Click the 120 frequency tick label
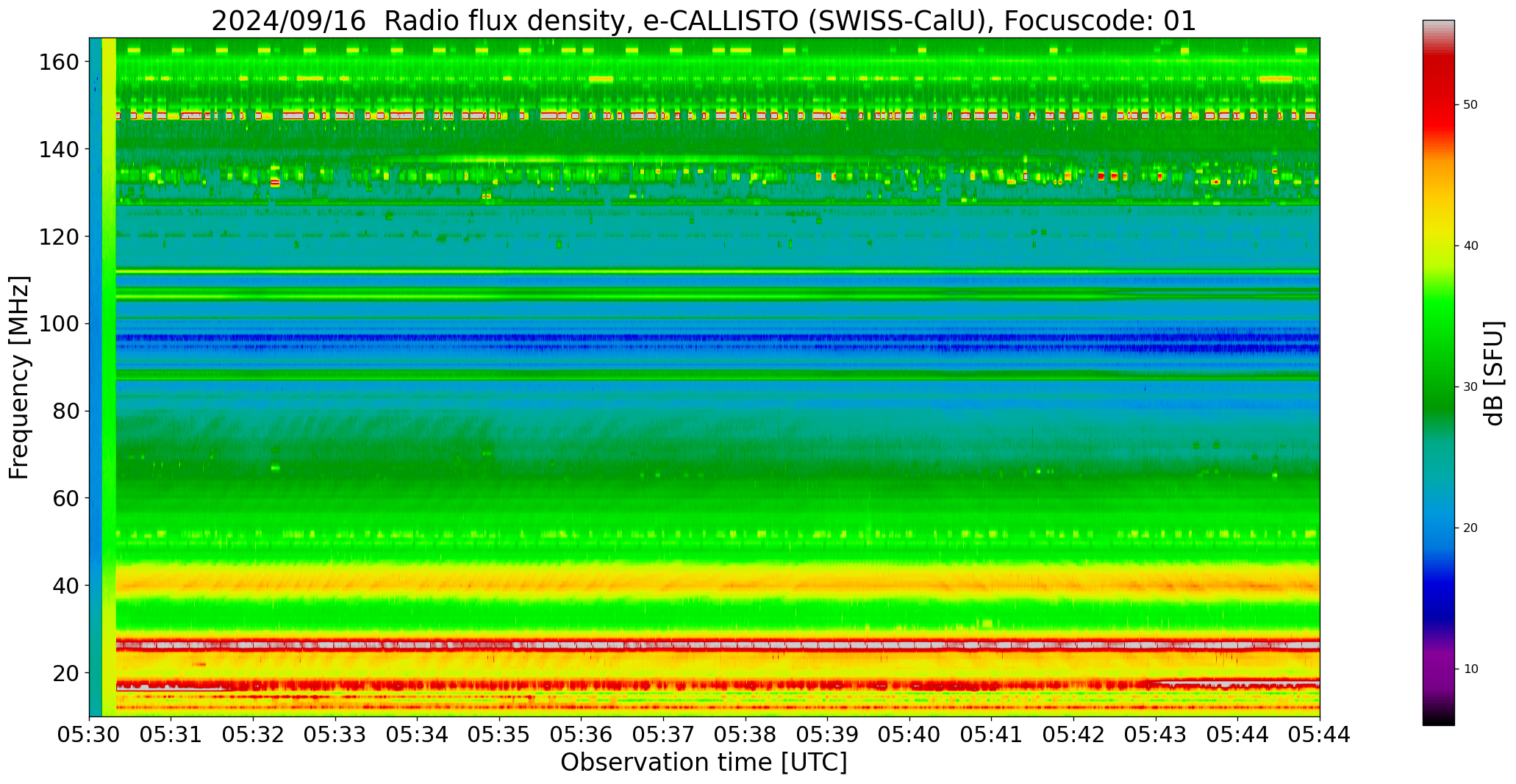The image size is (1516, 784). pos(59,237)
